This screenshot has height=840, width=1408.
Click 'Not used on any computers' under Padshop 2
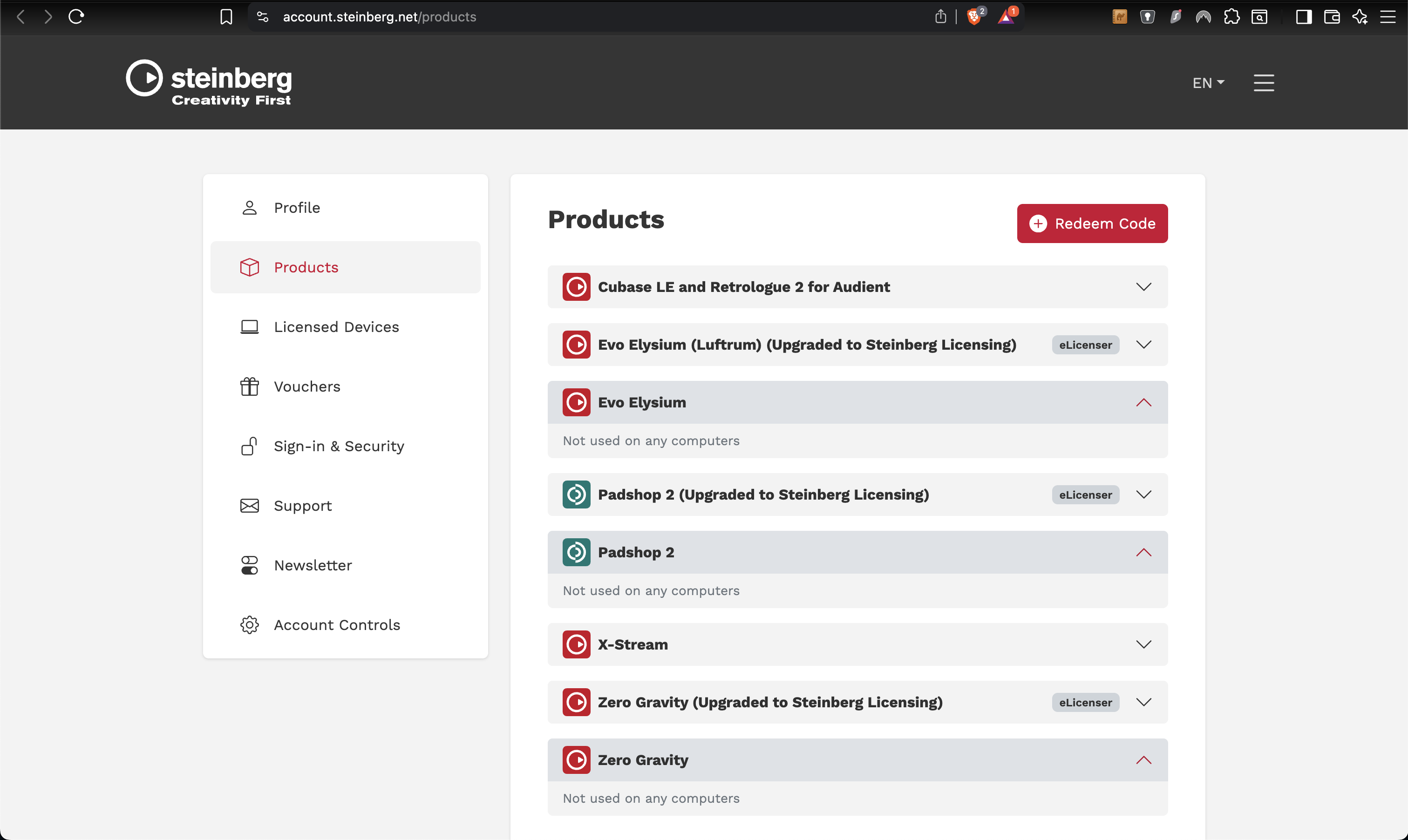pyautogui.click(x=651, y=591)
